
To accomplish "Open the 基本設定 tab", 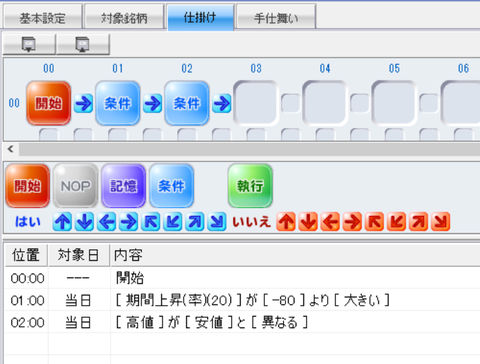I will pyautogui.click(x=42, y=17).
